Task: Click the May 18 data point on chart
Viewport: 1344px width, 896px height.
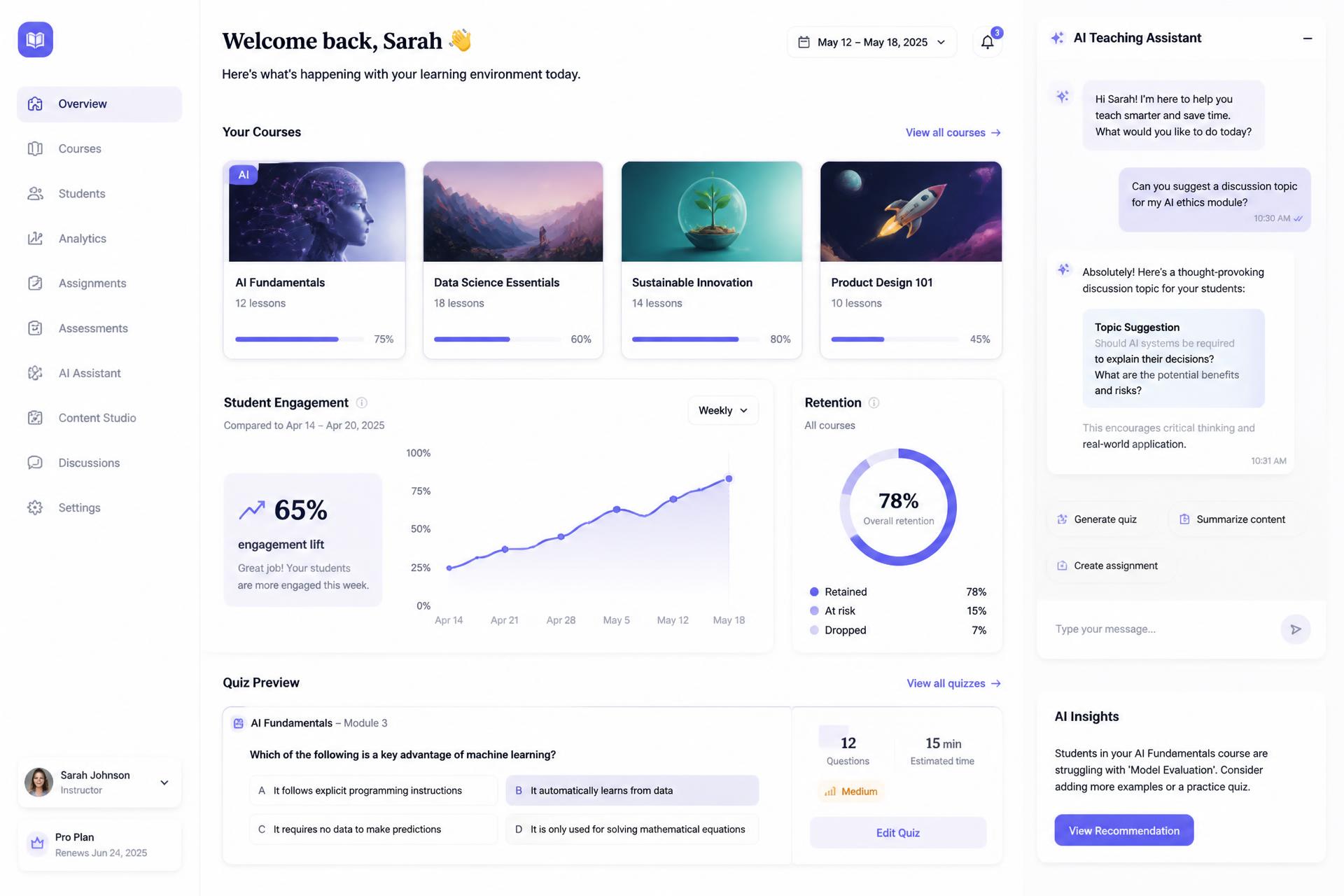Action: pos(729,479)
